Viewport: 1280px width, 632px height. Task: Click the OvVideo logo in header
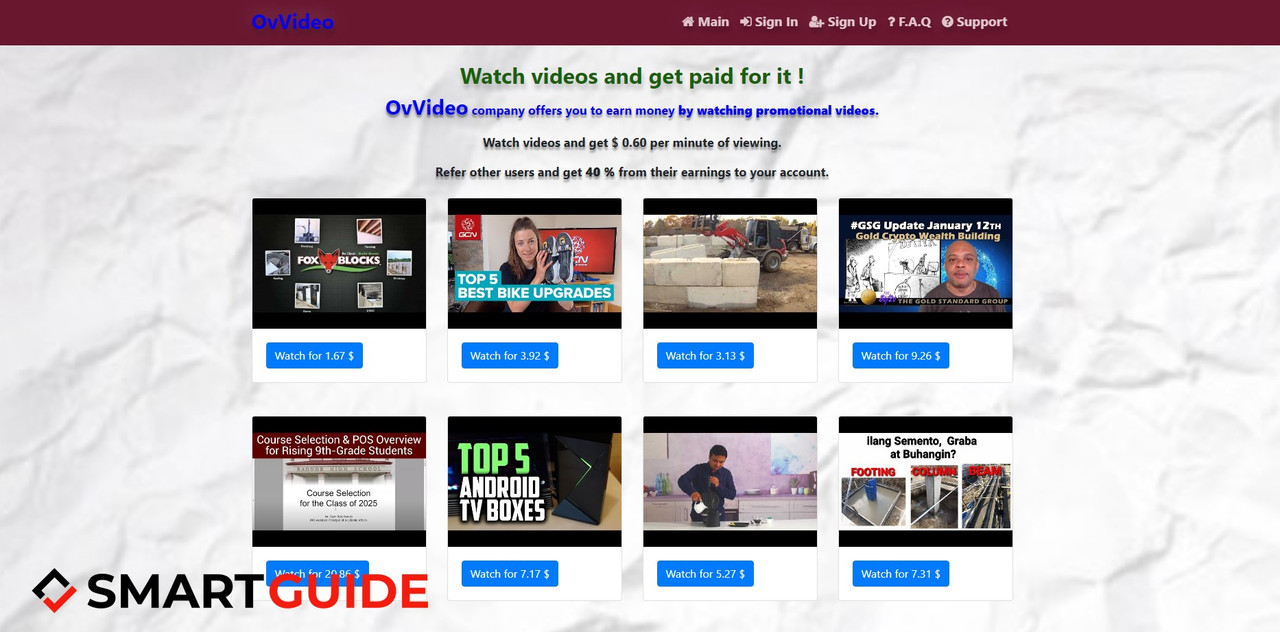point(293,22)
